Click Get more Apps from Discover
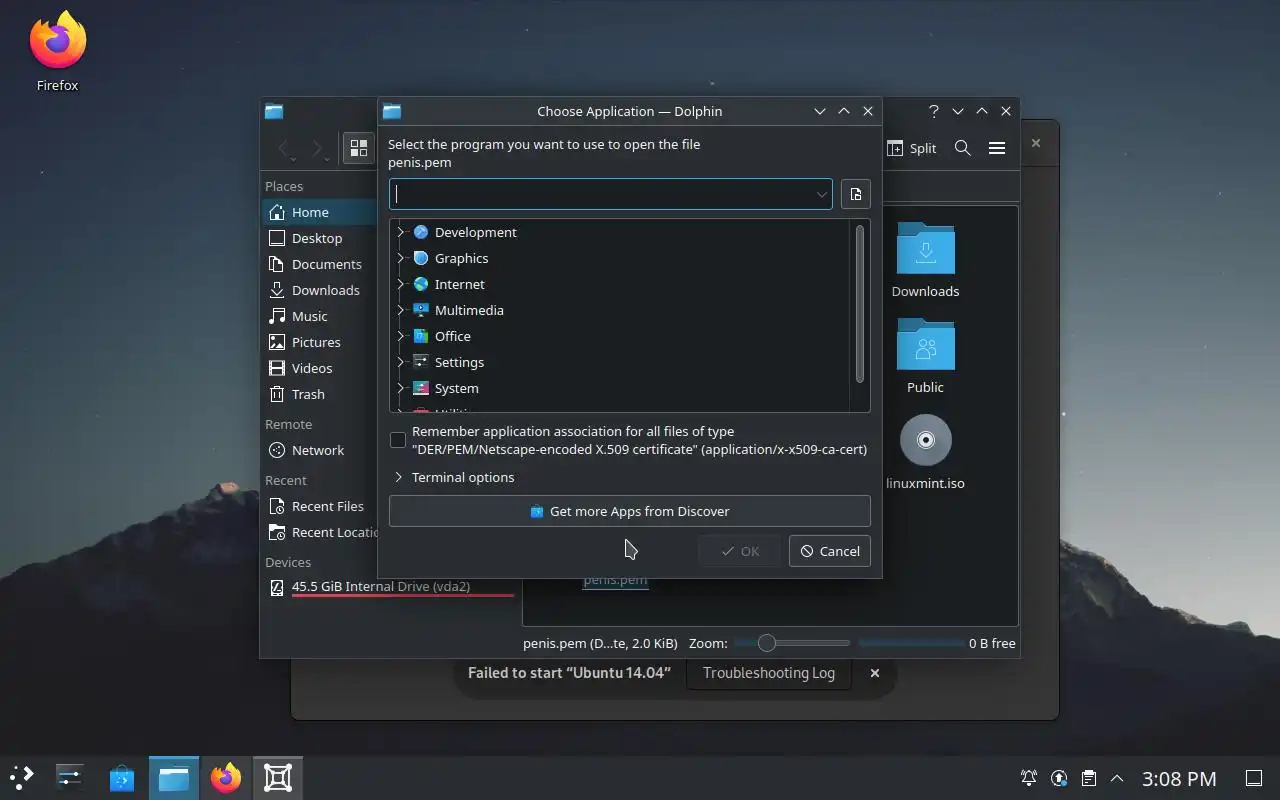This screenshot has width=1280, height=800. tap(630, 511)
